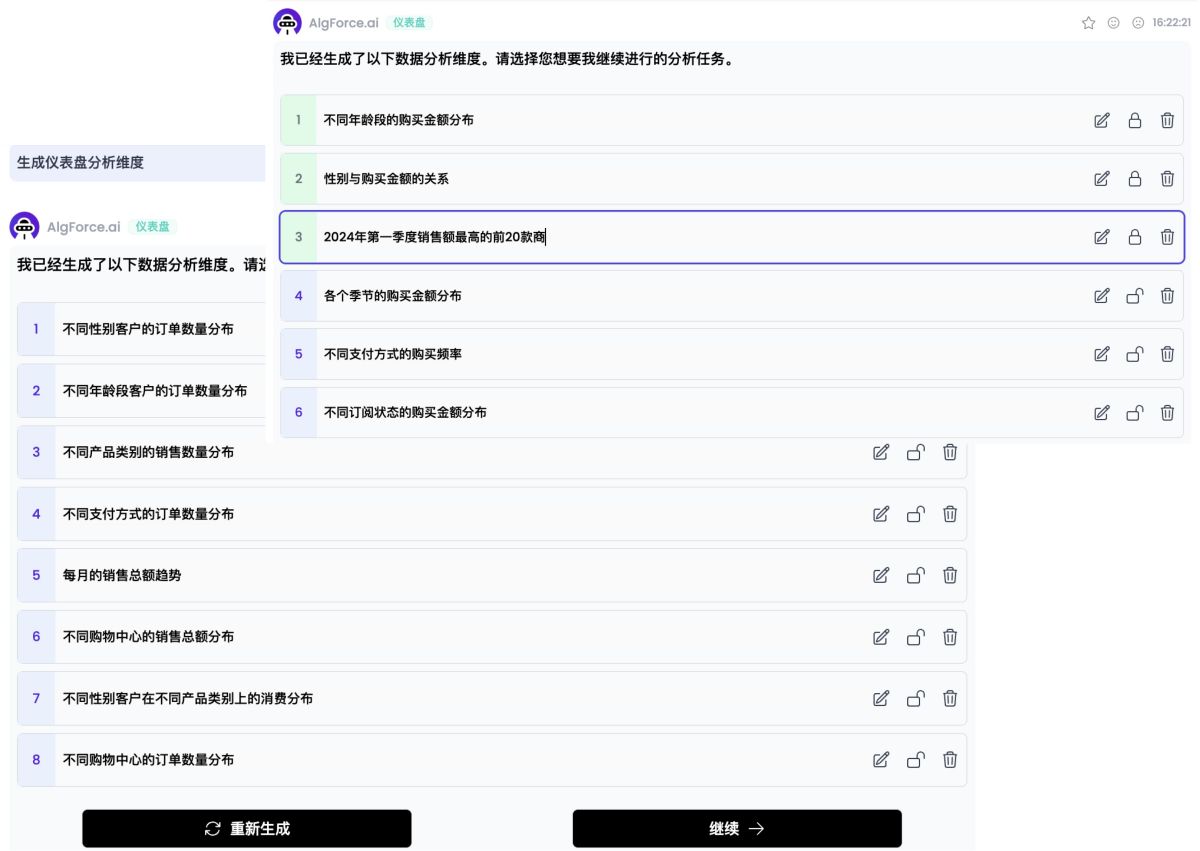Edit the 不同产品类别的销售数量分布 item
The image size is (1200, 851).
[881, 452]
